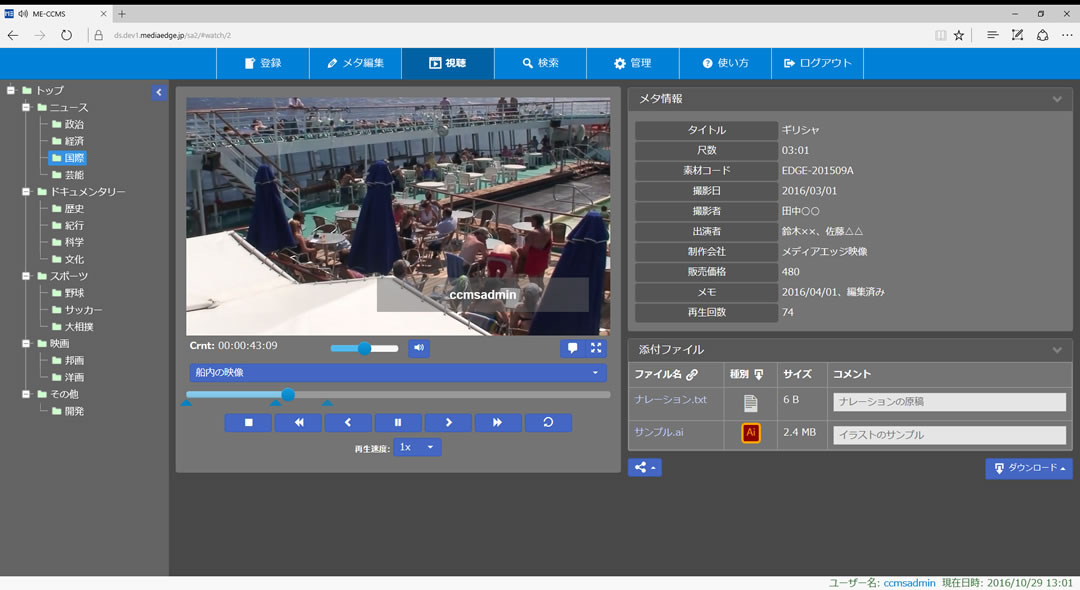Open the ダウンロード menu
This screenshot has width=1080, height=590.
pos(1029,468)
